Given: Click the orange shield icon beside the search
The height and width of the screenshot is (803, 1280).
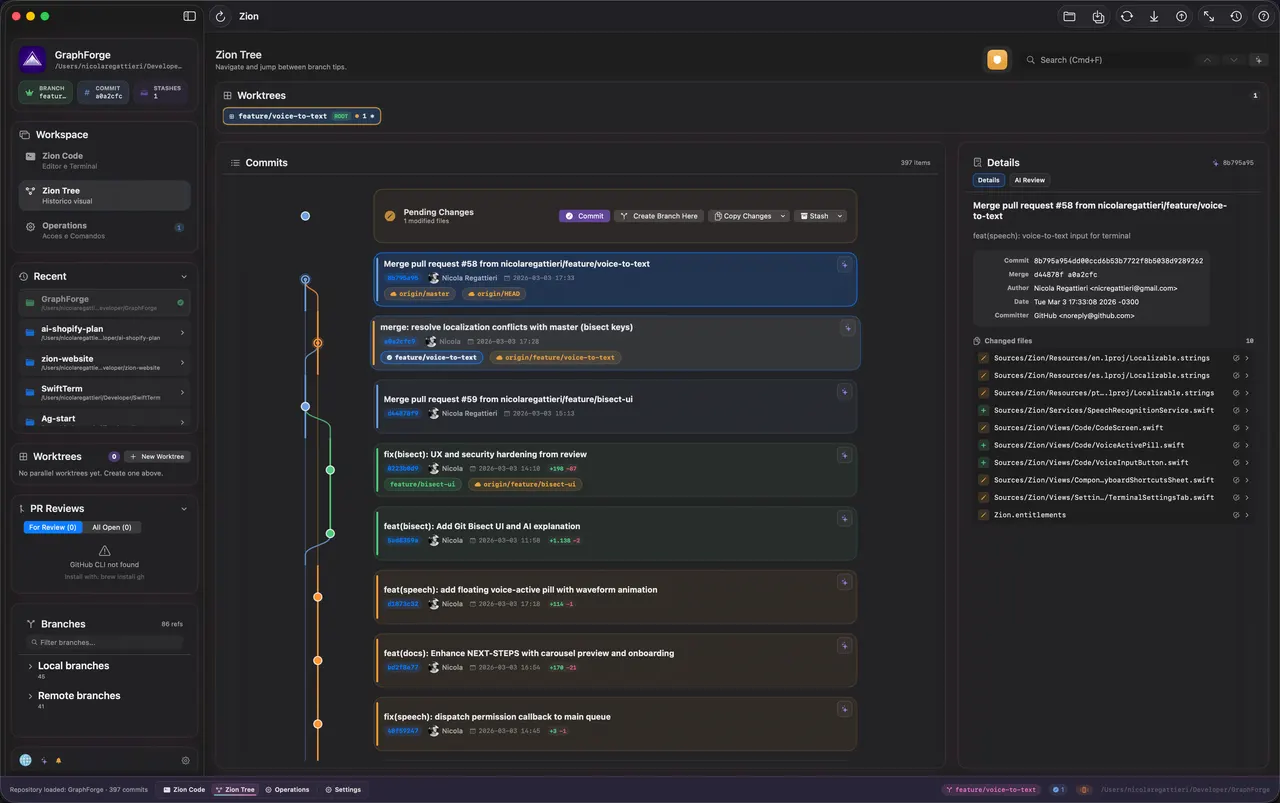Looking at the screenshot, I should [997, 60].
